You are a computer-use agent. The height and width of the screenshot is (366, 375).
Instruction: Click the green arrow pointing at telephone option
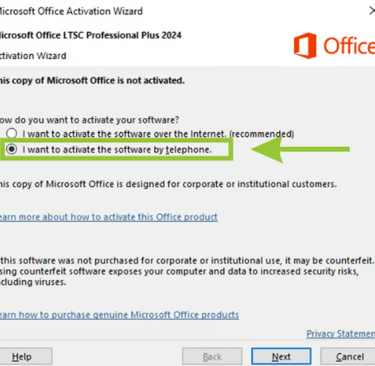[x=300, y=149]
